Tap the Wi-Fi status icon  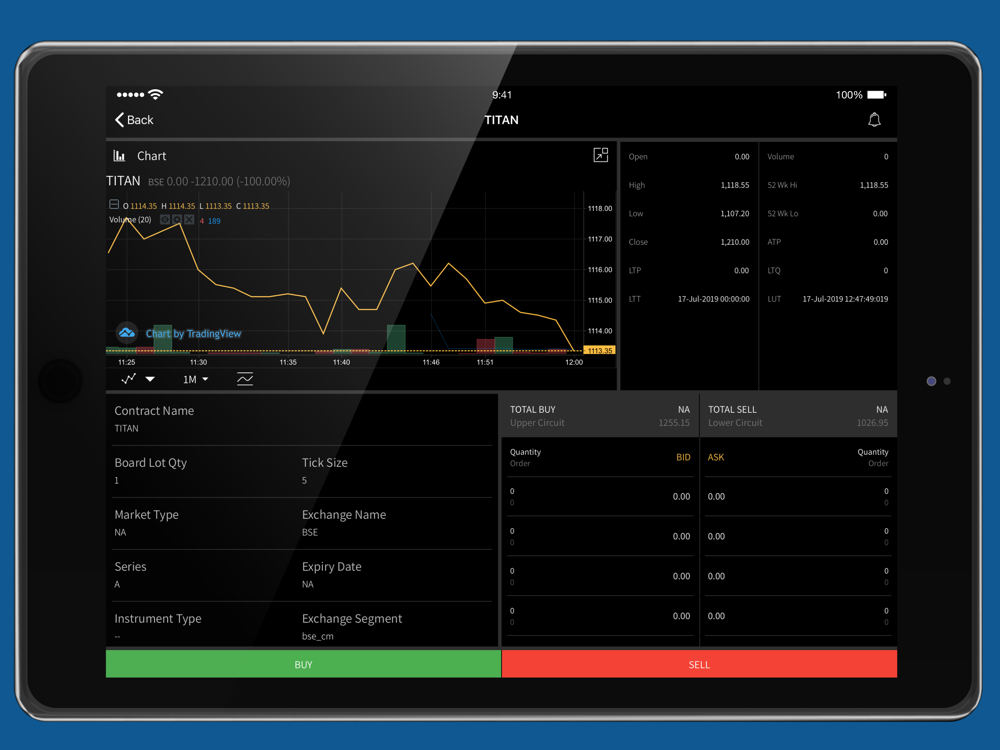156,94
